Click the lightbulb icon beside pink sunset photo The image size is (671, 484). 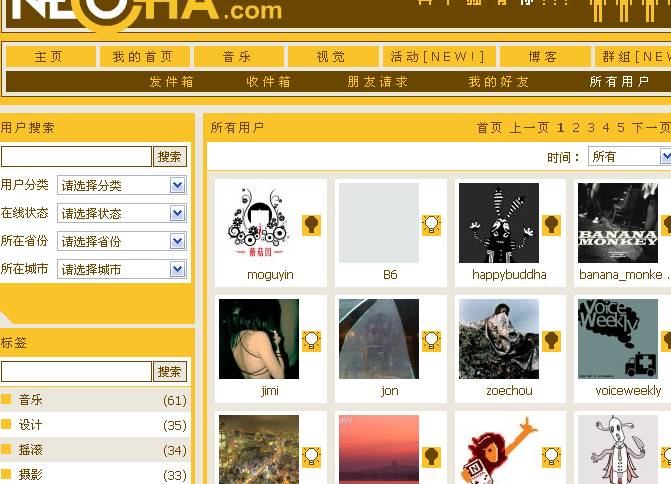tap(431, 457)
